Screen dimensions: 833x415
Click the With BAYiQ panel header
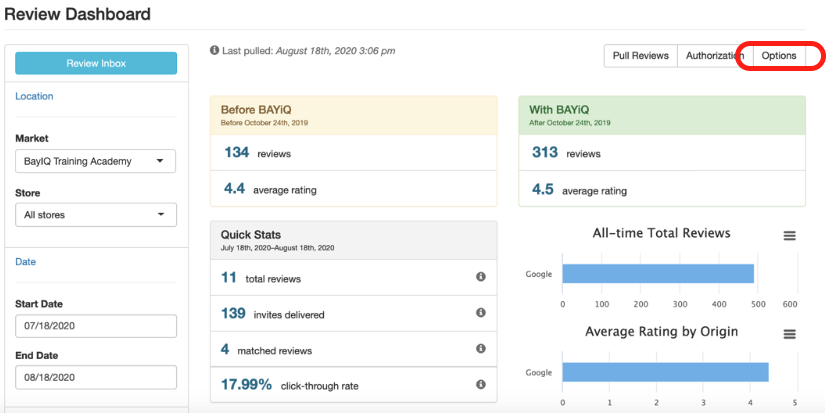click(x=662, y=115)
